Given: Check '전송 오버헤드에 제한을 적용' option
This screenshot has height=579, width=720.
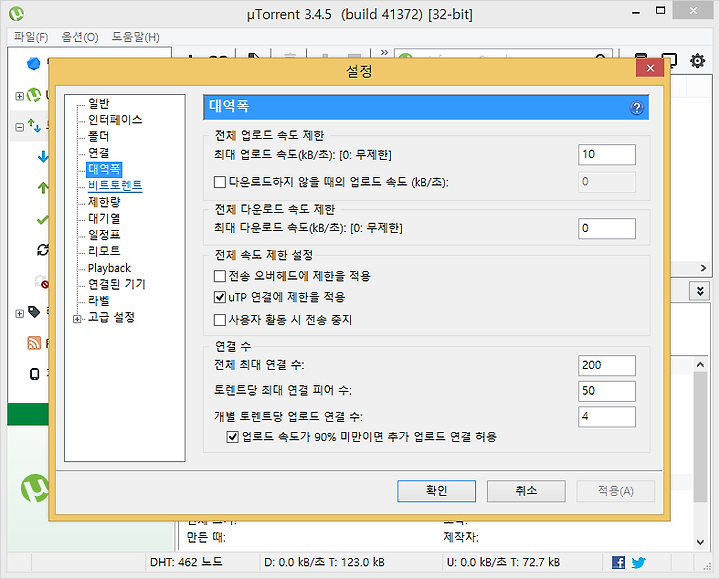Looking at the screenshot, I should pyautogui.click(x=219, y=276).
